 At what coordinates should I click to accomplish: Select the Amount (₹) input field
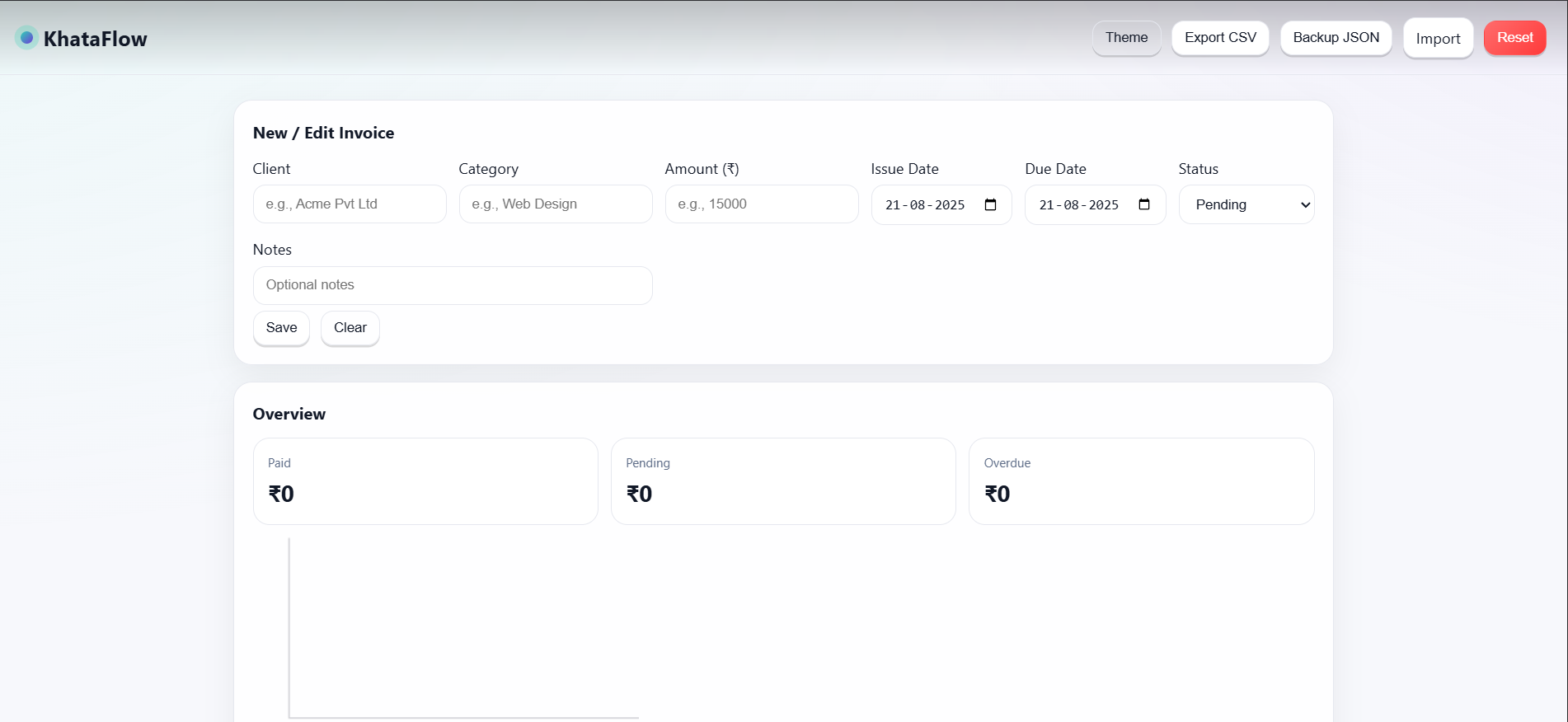point(762,204)
